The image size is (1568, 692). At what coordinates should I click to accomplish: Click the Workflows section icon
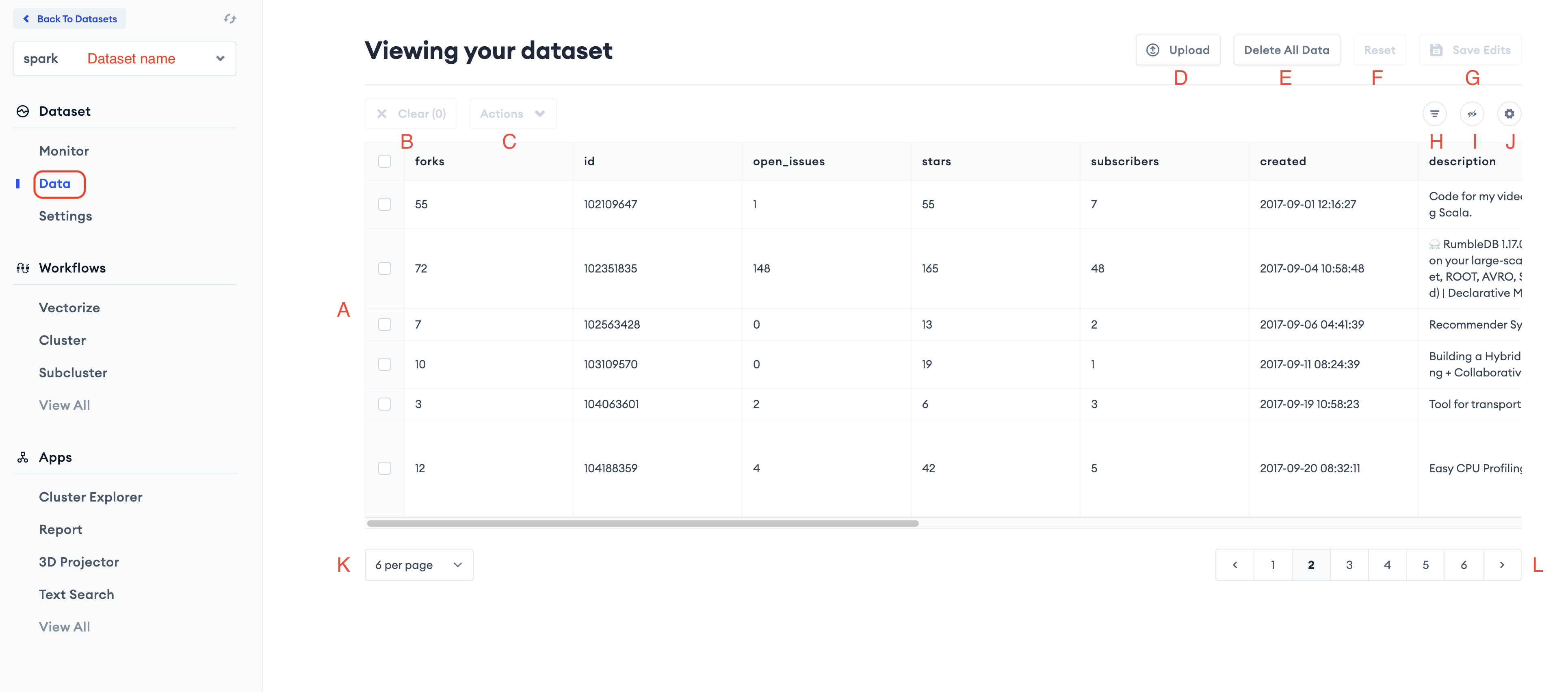(x=23, y=268)
